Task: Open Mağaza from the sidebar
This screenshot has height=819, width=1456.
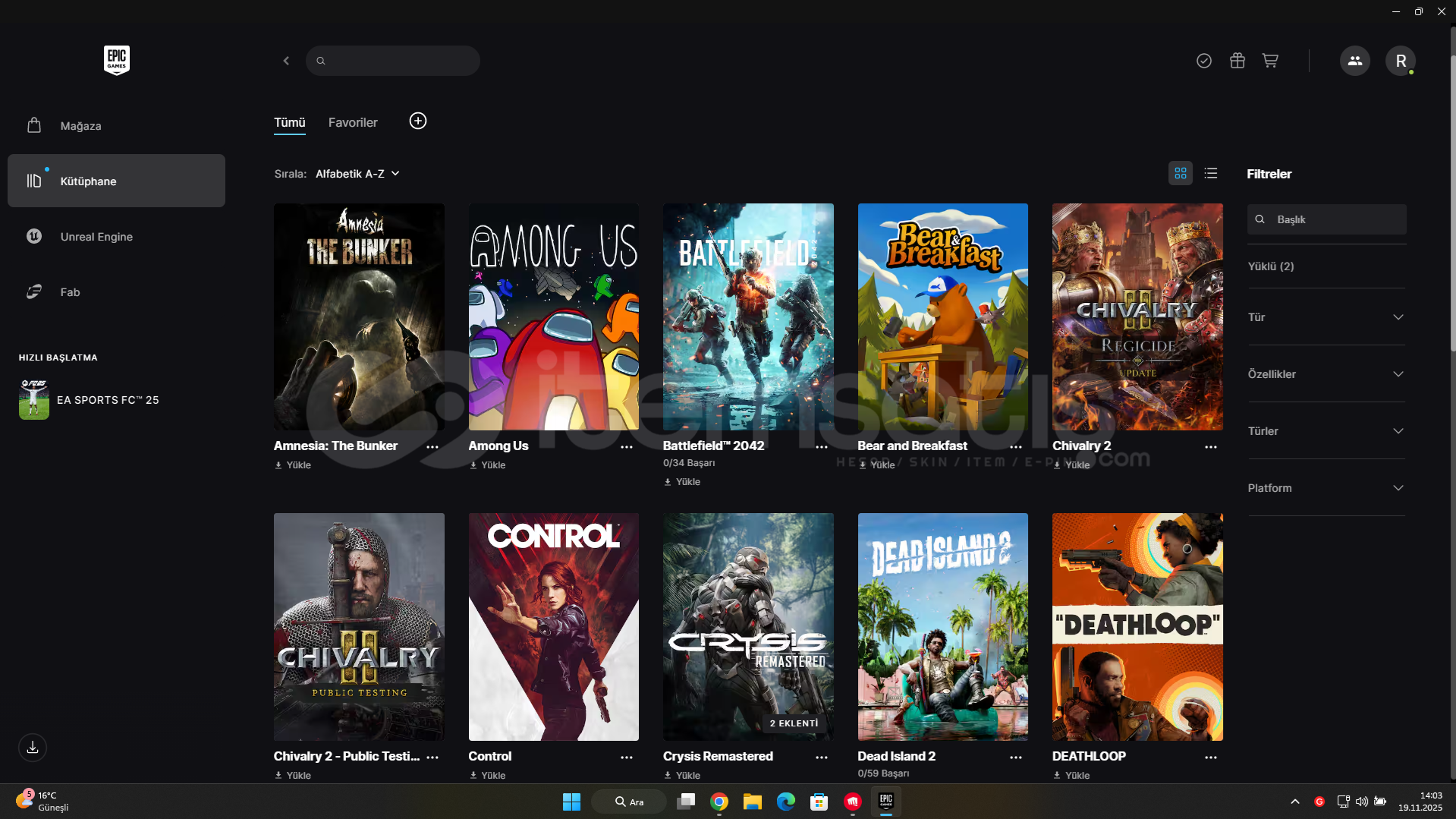Action: tap(80, 126)
